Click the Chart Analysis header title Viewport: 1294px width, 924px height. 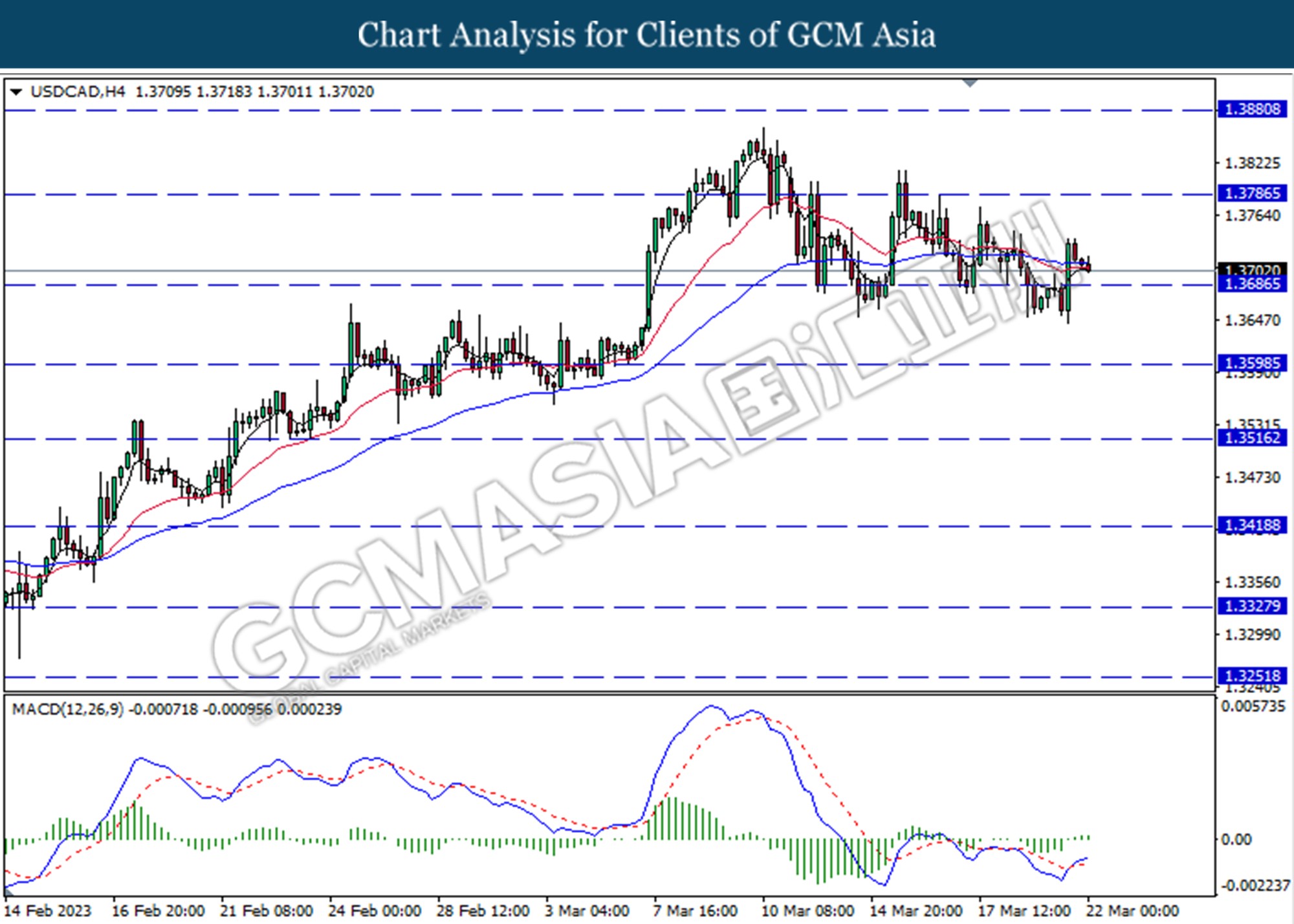coord(646,35)
